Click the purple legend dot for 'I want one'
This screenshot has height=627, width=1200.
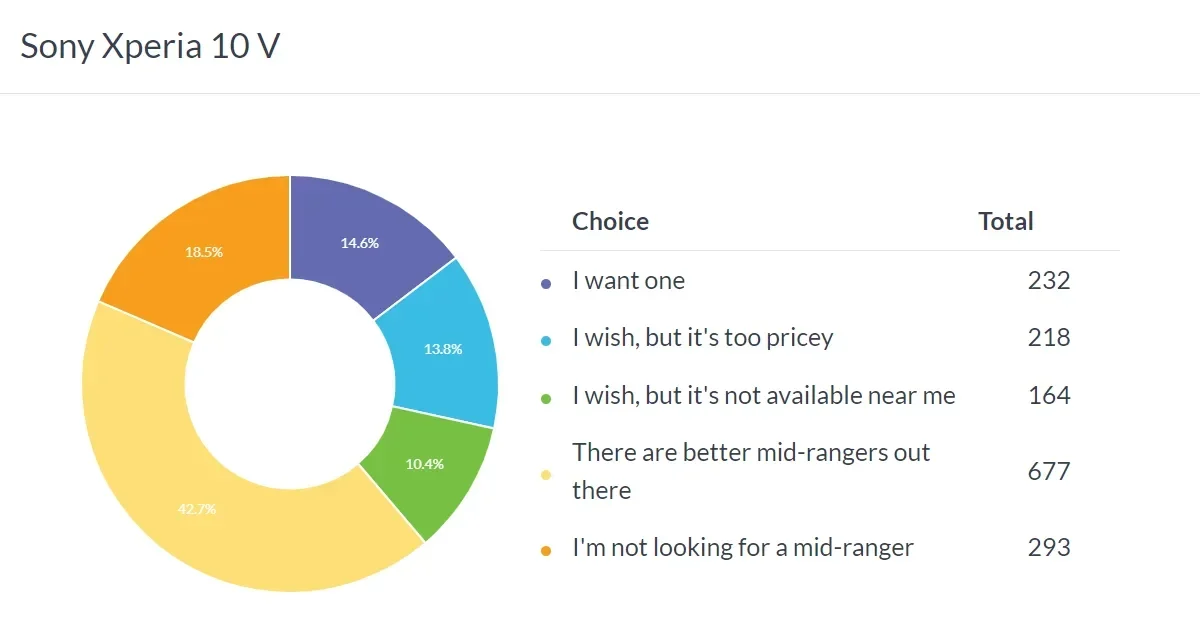coord(546,284)
